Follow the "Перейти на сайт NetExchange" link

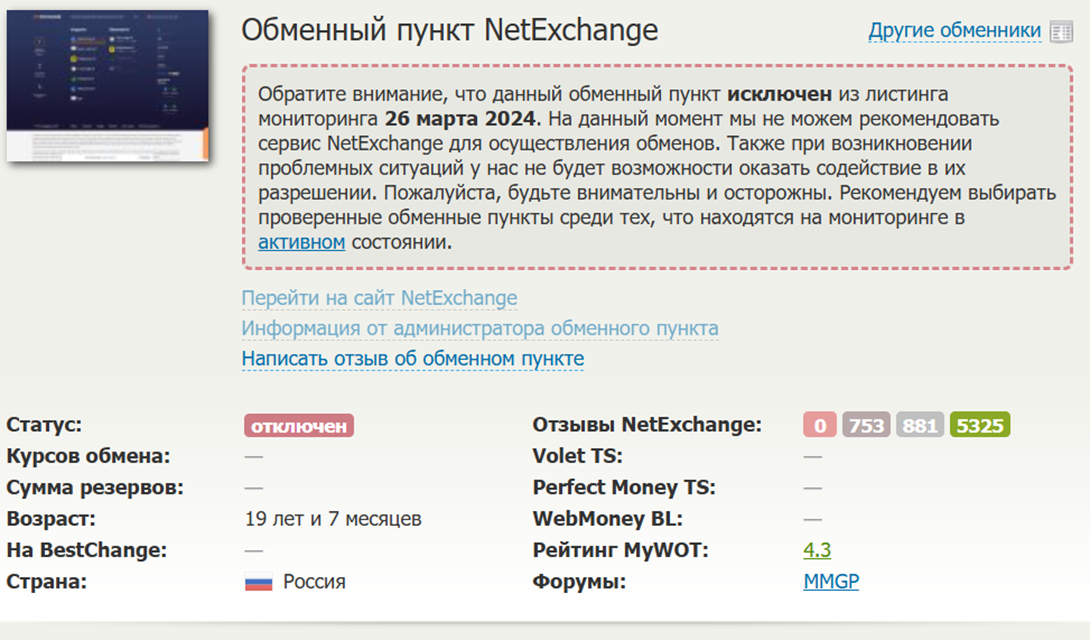[380, 297]
